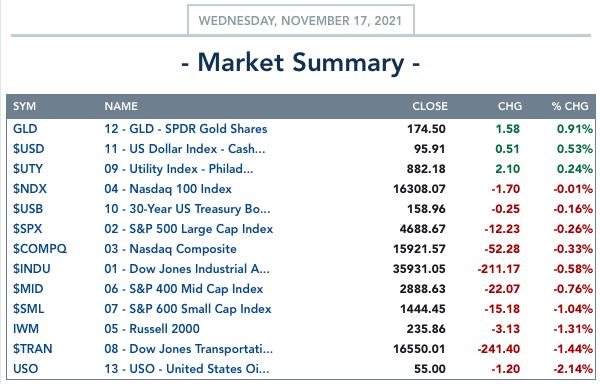Open Dow Jones Industrial Average row link

click(x=187, y=268)
